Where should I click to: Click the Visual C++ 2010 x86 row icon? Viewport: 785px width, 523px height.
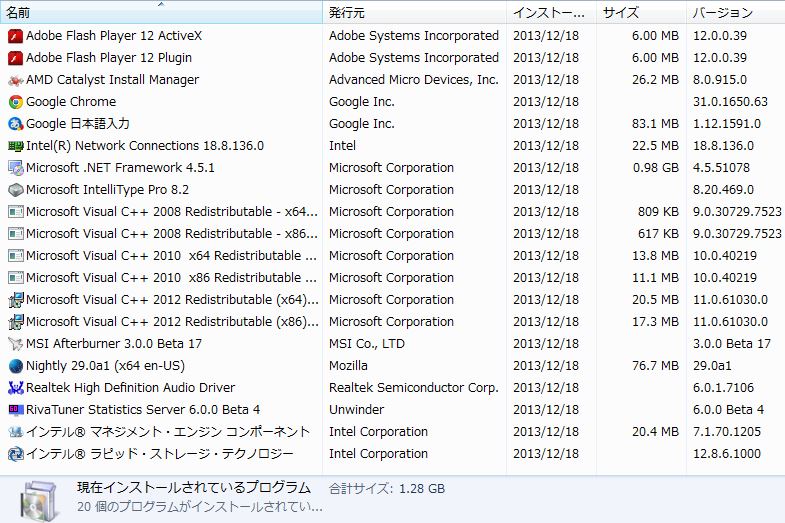(x=16, y=278)
